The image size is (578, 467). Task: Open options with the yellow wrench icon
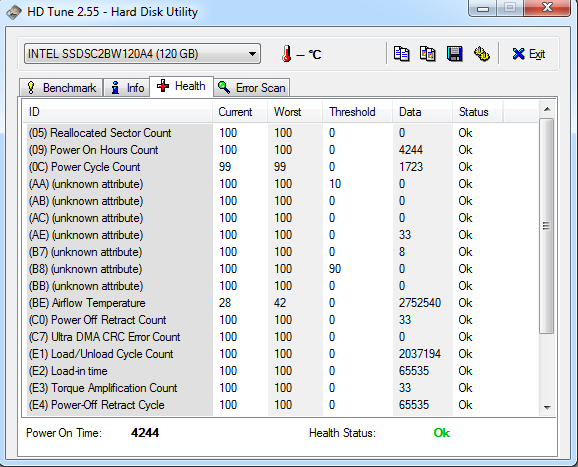pyautogui.click(x=481, y=54)
